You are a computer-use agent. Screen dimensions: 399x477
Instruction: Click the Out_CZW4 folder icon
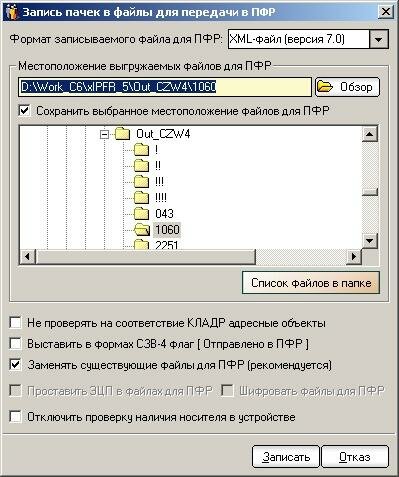(122, 134)
